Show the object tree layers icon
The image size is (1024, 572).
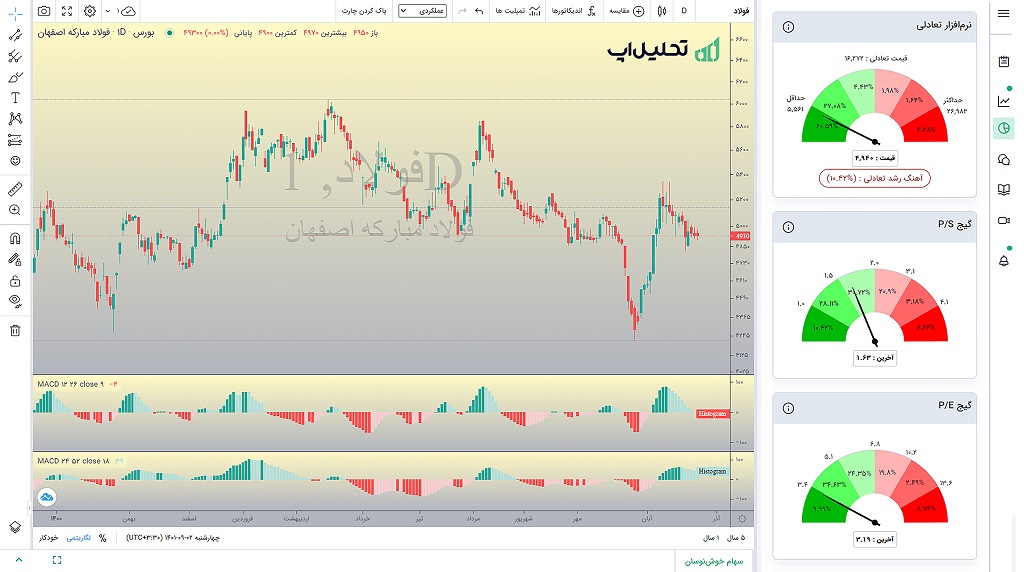pyautogui.click(x=15, y=527)
